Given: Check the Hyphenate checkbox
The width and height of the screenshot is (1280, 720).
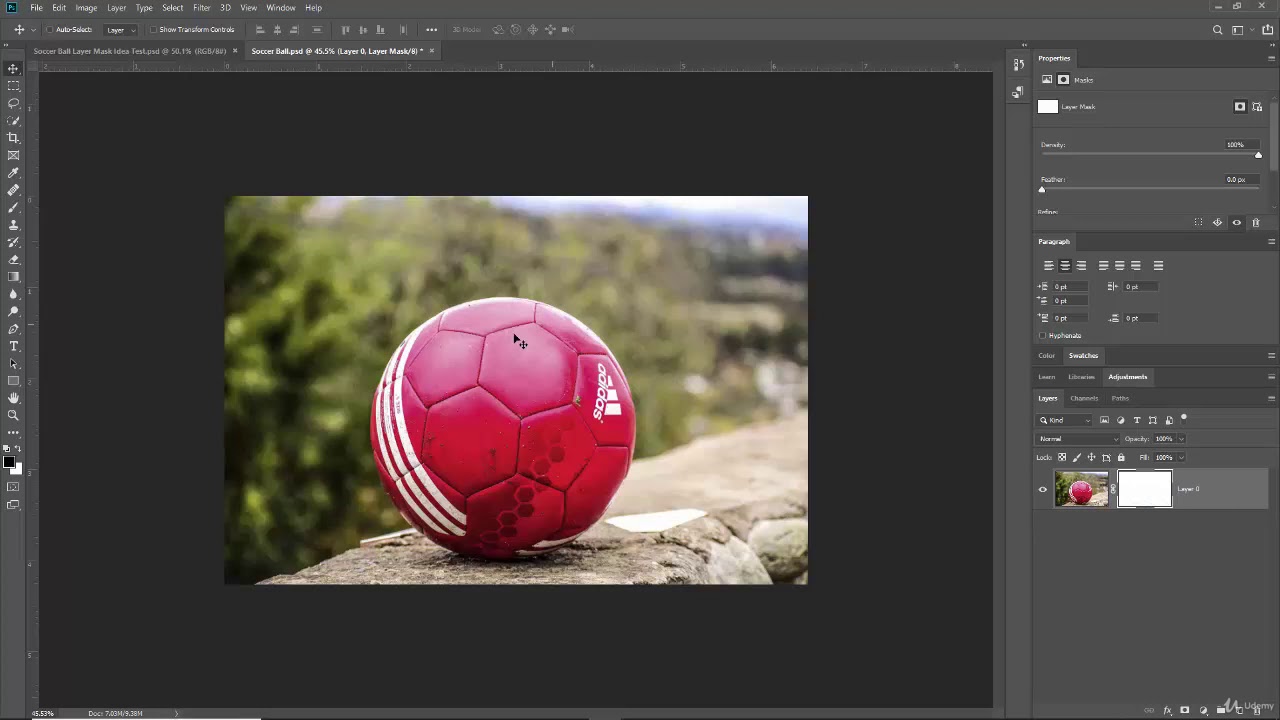Looking at the screenshot, I should pyautogui.click(x=1043, y=336).
